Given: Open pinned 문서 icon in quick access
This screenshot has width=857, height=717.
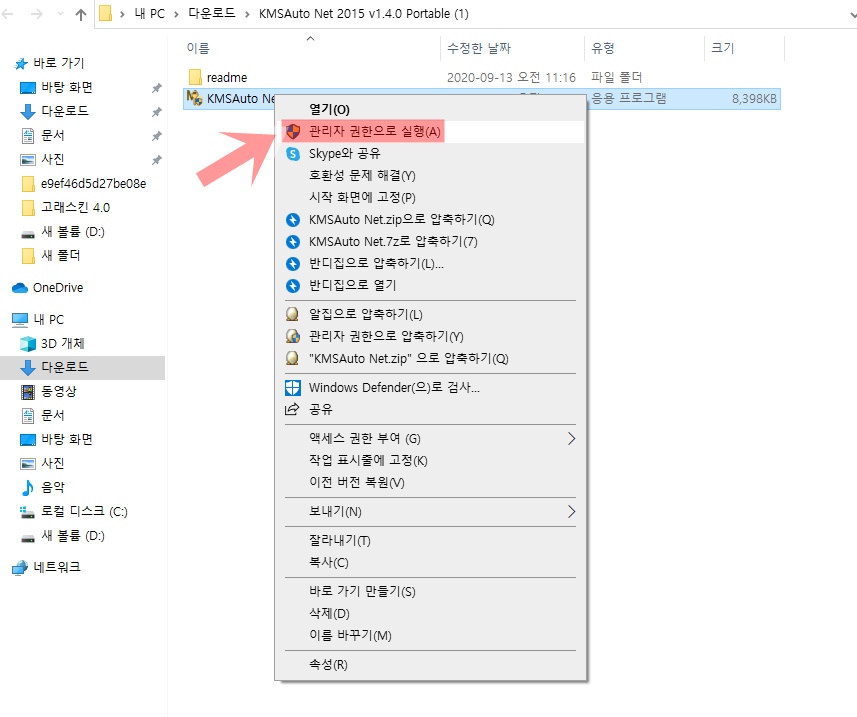Looking at the screenshot, I should tap(28, 136).
